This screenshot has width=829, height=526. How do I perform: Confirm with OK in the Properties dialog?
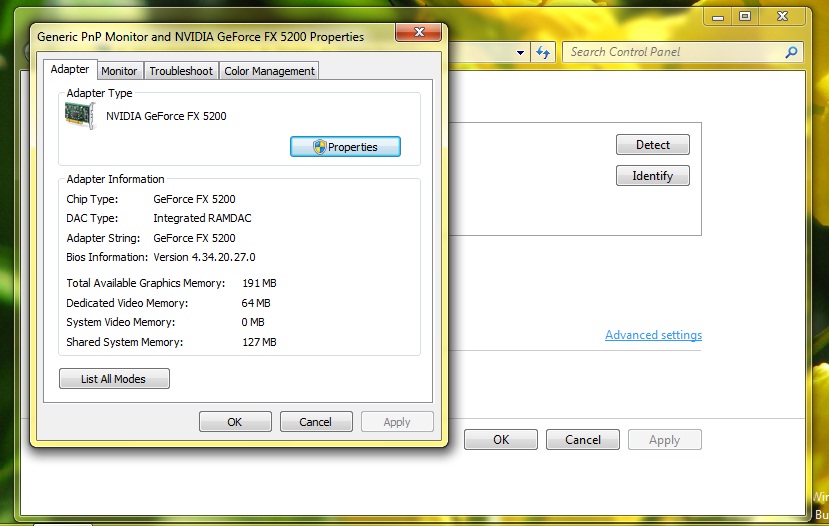pyautogui.click(x=235, y=422)
